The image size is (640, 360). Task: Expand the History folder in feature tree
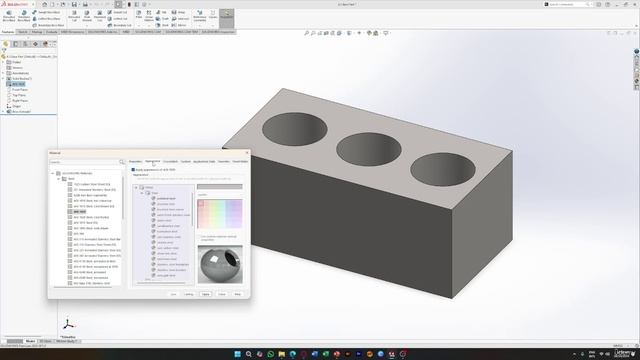(x=3, y=62)
